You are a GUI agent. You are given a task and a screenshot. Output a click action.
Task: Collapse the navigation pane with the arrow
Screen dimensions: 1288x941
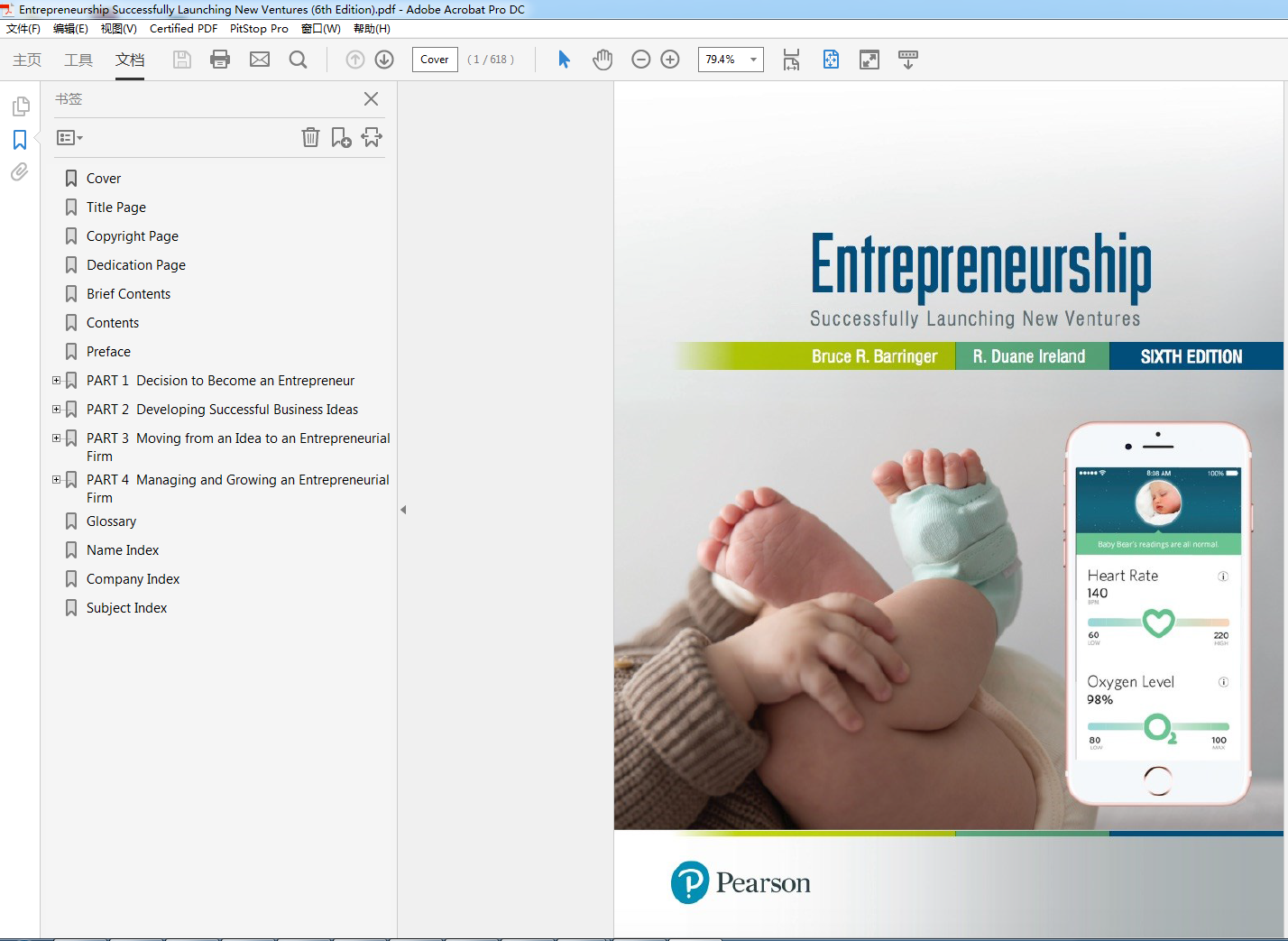click(403, 510)
